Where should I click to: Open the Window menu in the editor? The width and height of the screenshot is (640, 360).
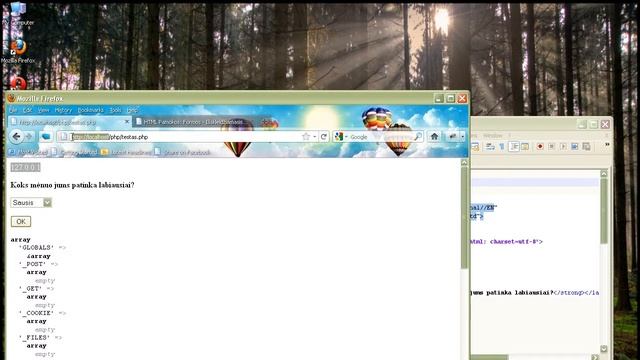point(493,136)
